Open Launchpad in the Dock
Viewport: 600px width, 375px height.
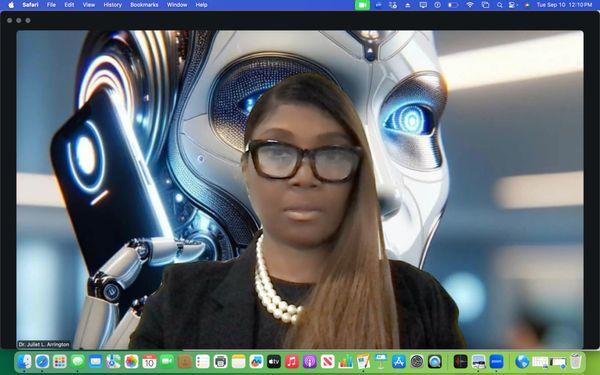(60, 361)
